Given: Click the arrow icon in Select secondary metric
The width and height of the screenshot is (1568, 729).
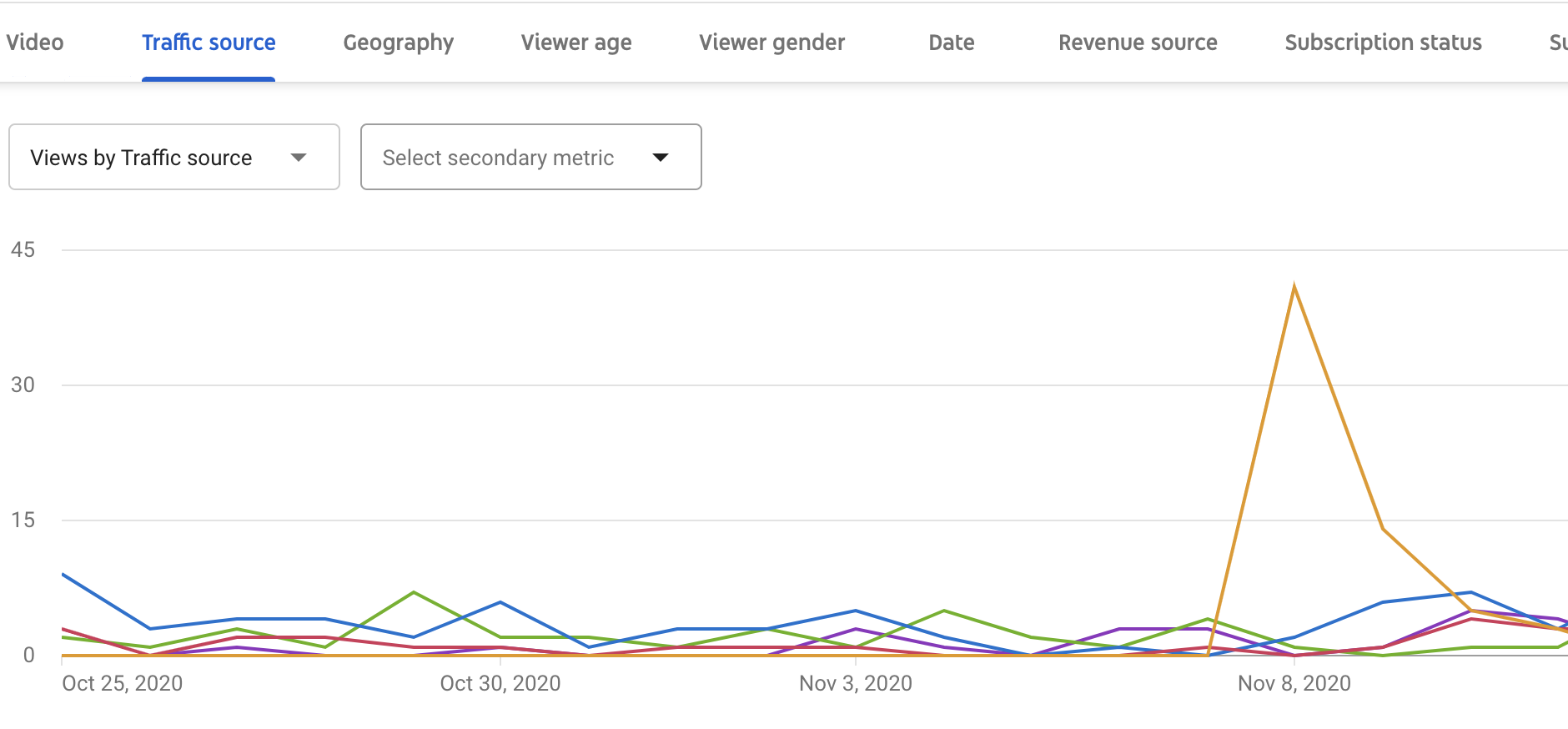Looking at the screenshot, I should [661, 158].
